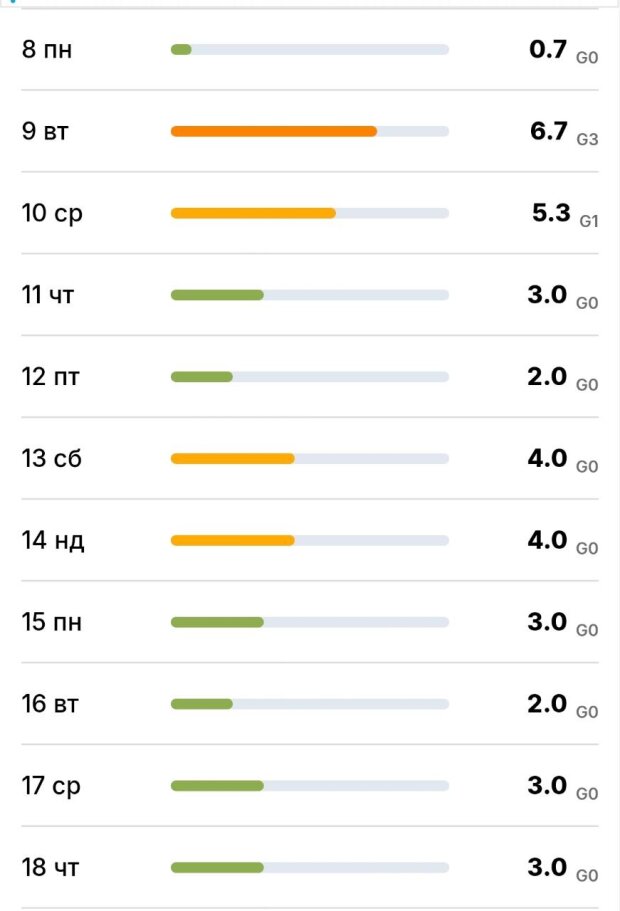Select the 14 нд day label
This screenshot has height=911, width=620.
[x=53, y=541]
